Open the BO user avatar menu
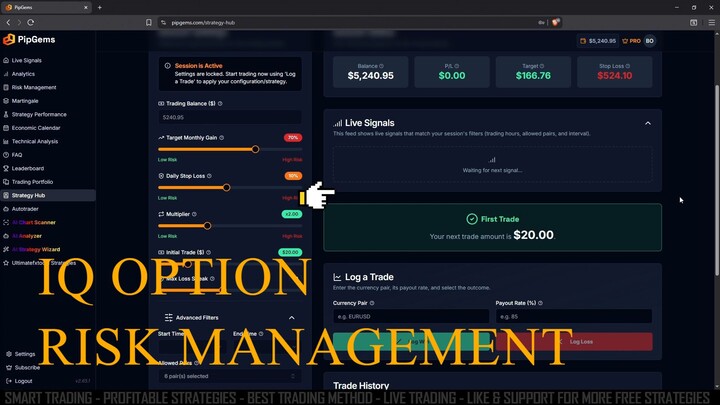This screenshot has width=720, height=405. pos(649,41)
